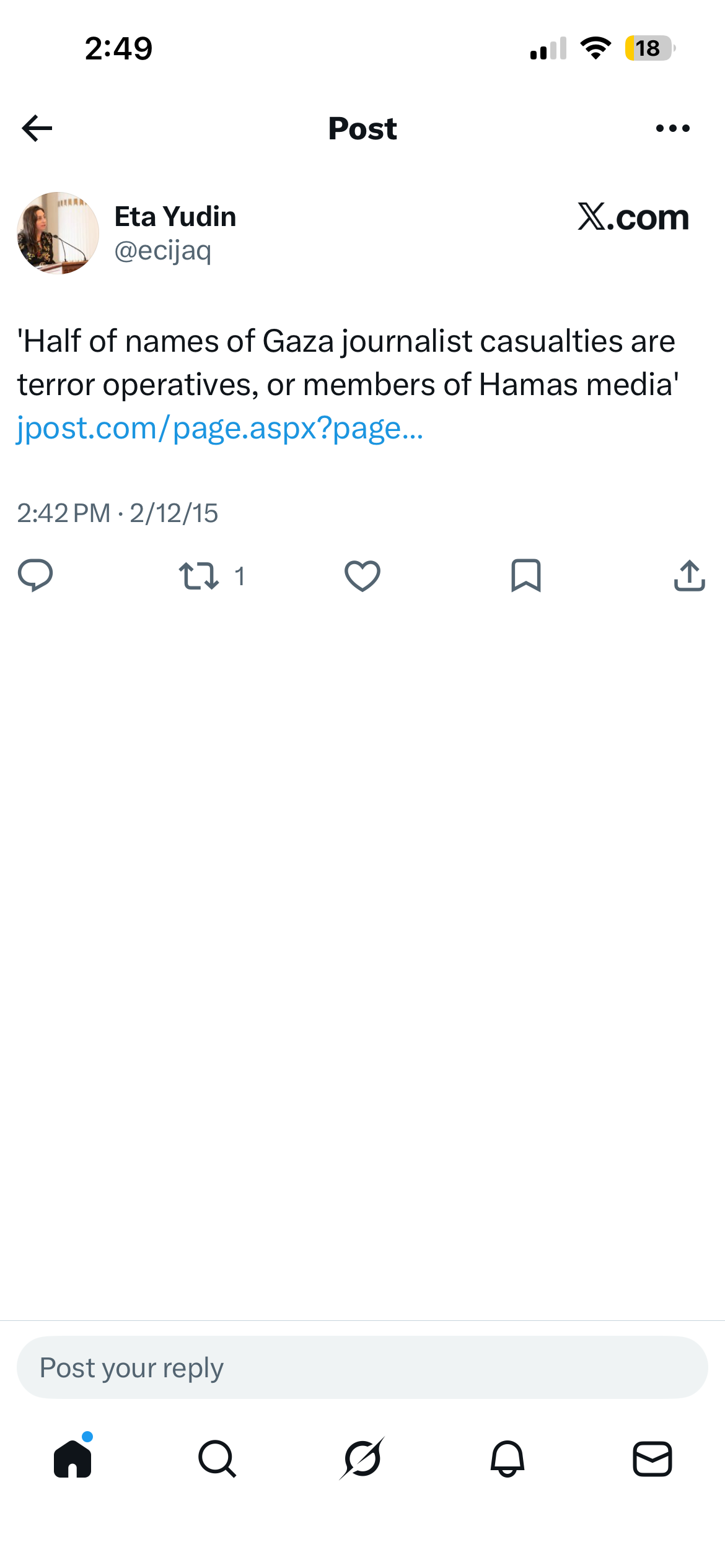Screen dimensions: 725x1568
Task: Tap the Post your reply field
Action: click(x=362, y=1367)
